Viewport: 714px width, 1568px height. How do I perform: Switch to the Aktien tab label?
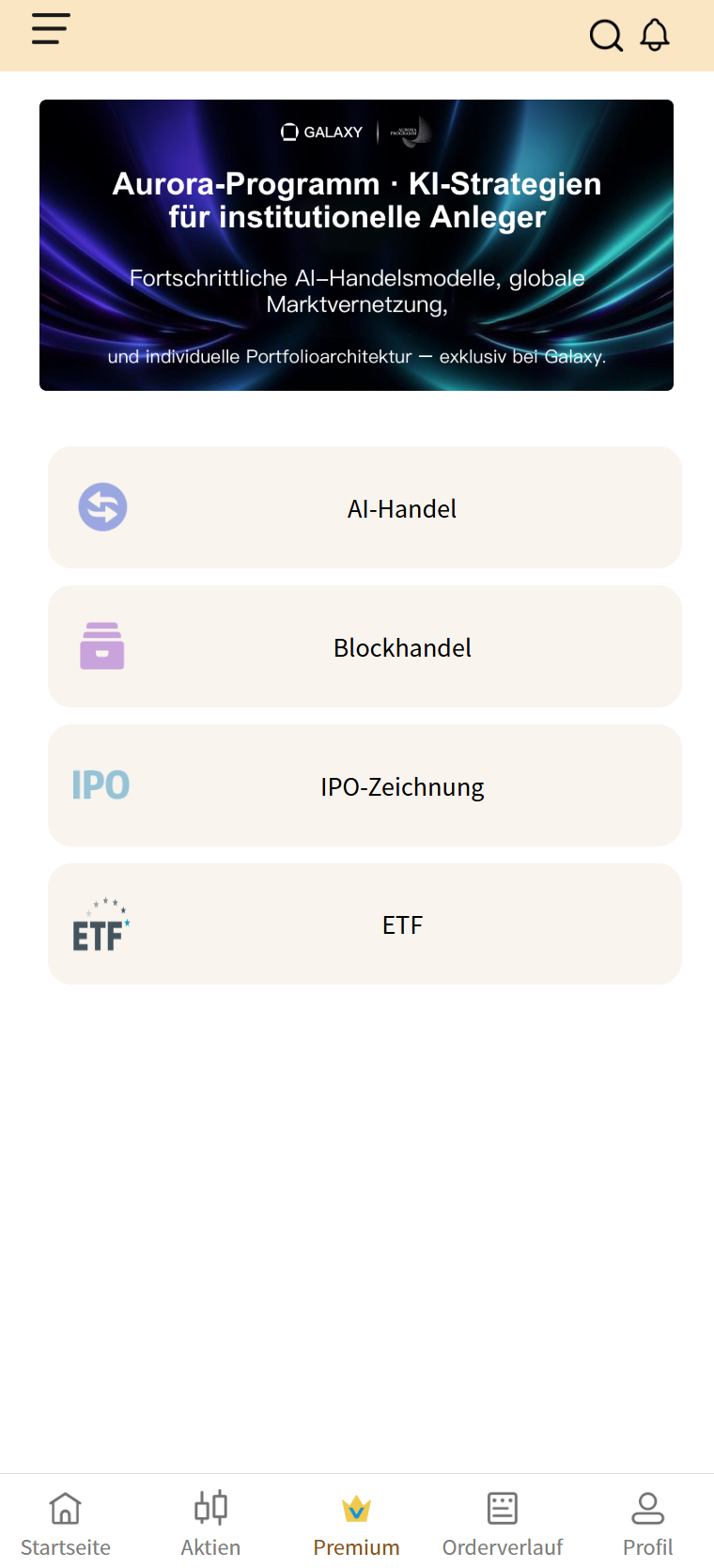210,1547
